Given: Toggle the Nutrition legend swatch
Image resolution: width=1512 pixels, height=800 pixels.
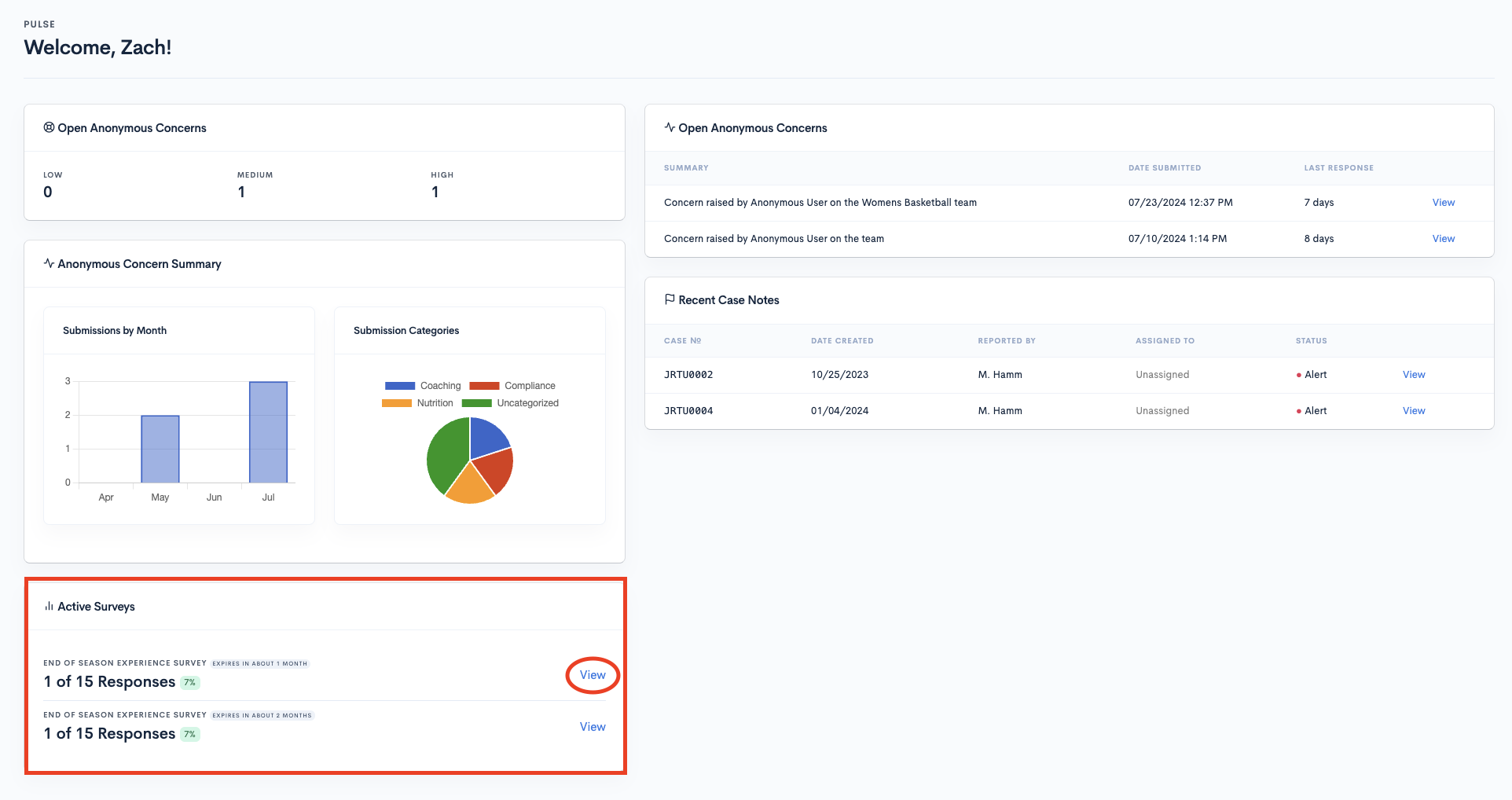Looking at the screenshot, I should (x=397, y=403).
